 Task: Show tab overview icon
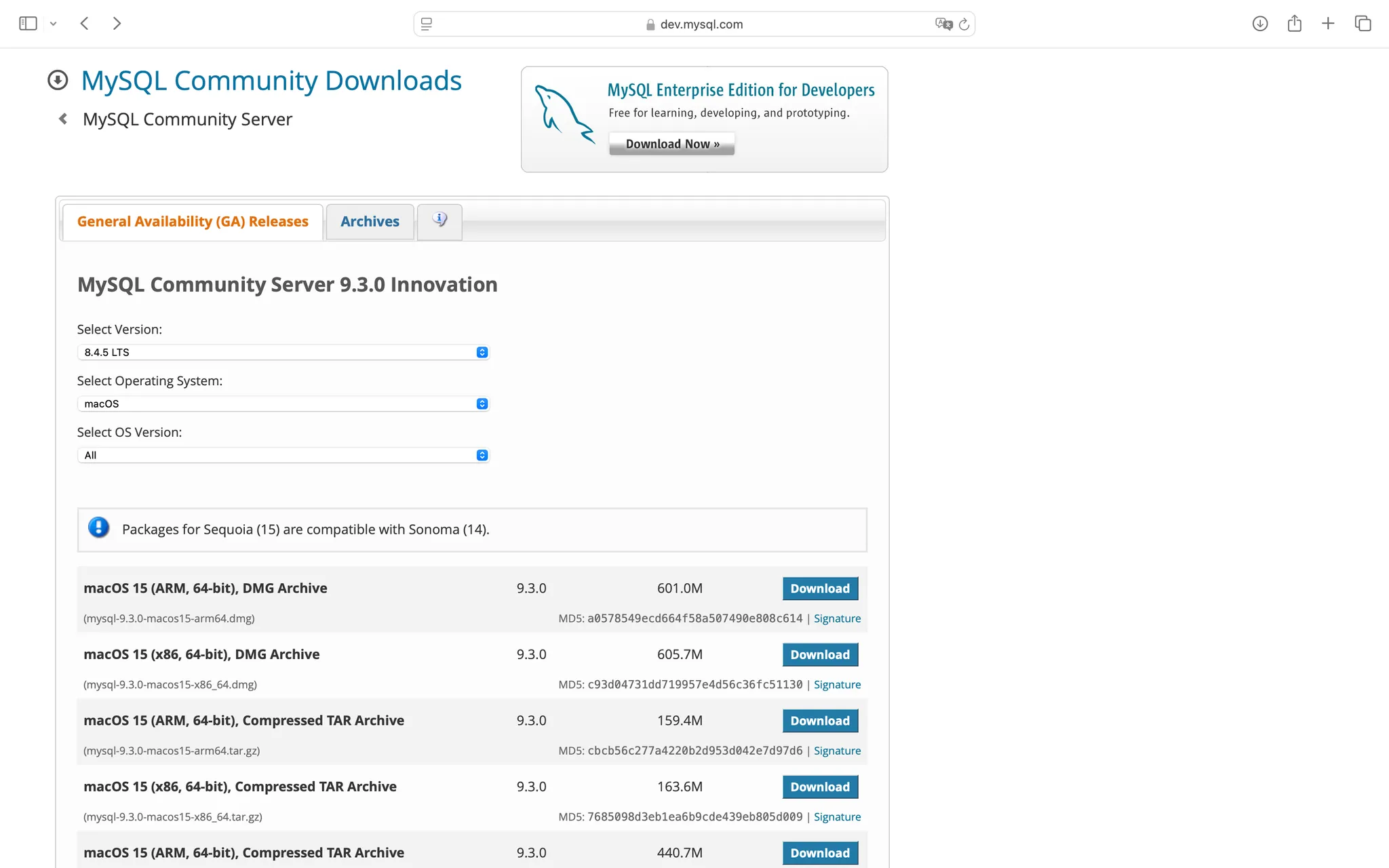pos(1363,24)
